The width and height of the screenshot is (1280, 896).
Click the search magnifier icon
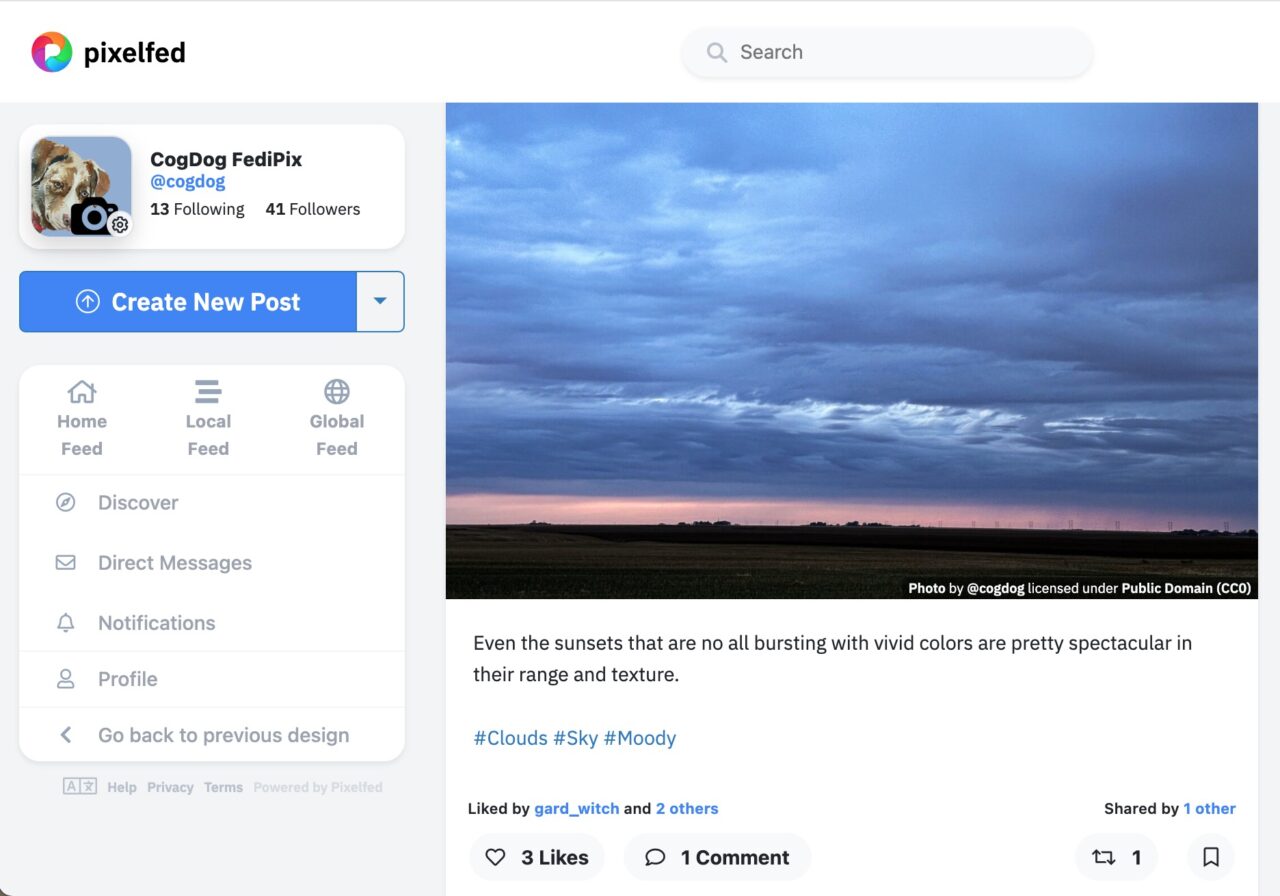point(716,53)
